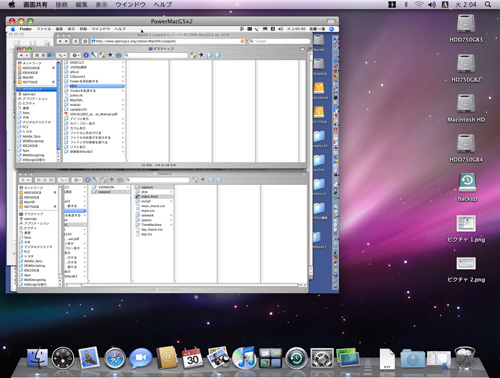Launch Mail from the Dock
The width and height of the screenshot is (500, 378).
pyautogui.click(x=89, y=357)
